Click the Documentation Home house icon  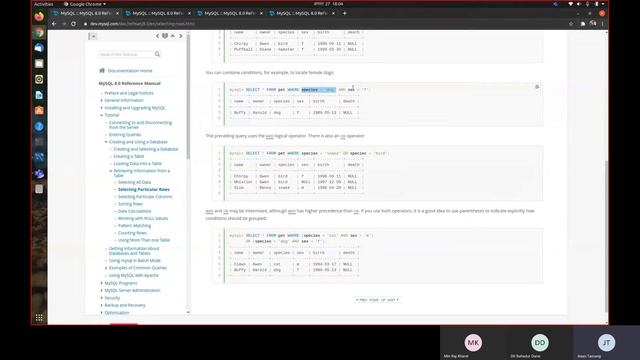(102, 71)
